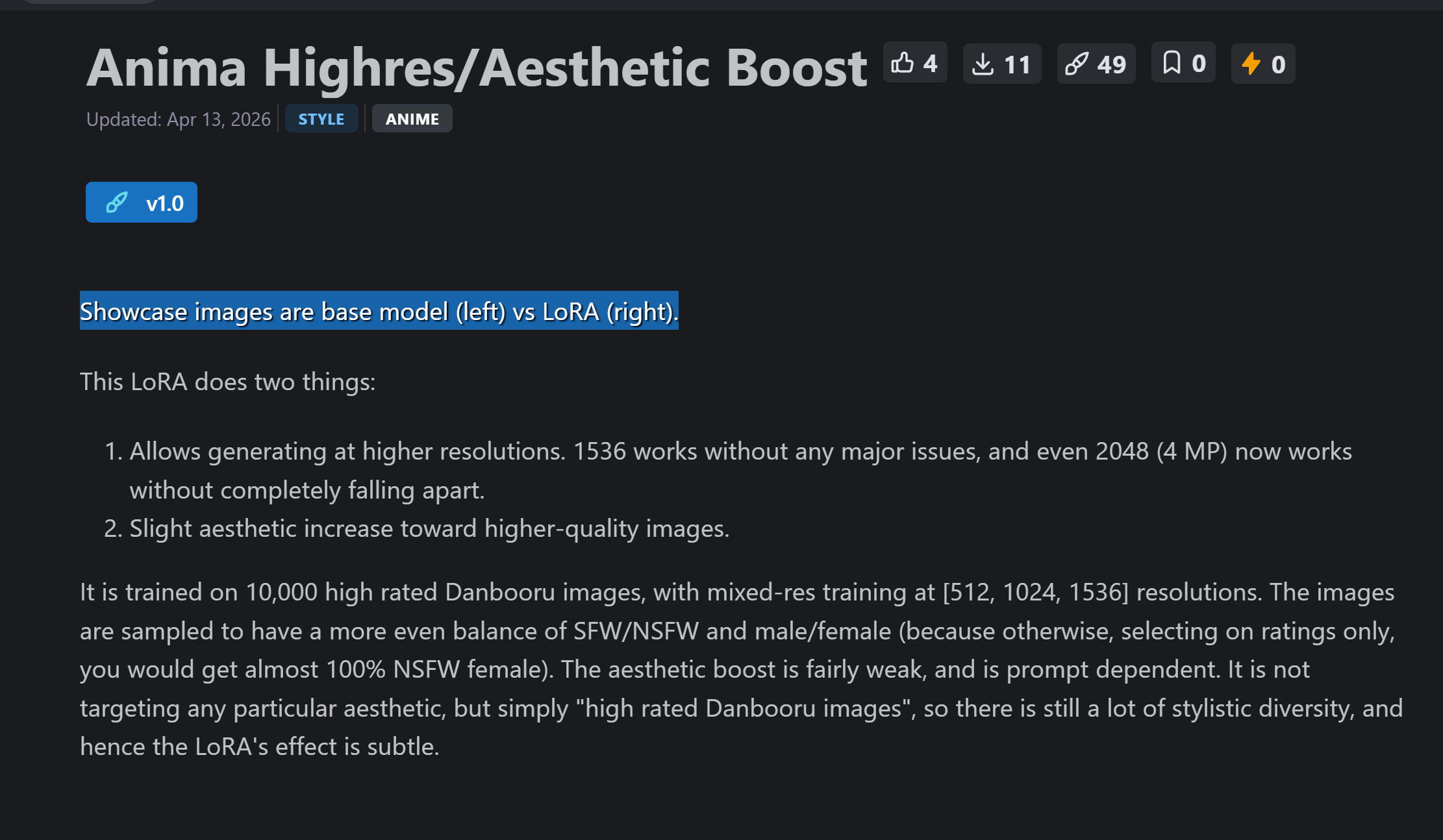This screenshot has height=840, width=1443.
Task: Click the download arrow icon
Action: [x=983, y=64]
